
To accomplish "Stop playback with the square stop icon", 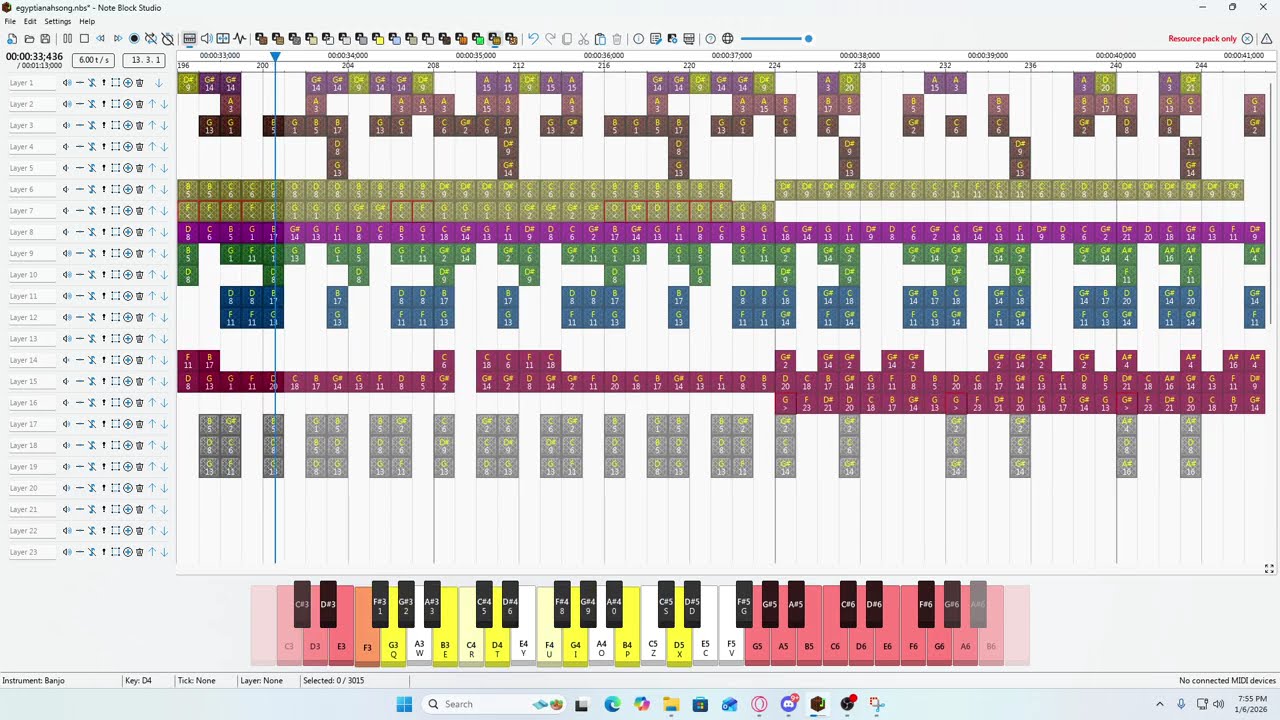I will [x=84, y=39].
